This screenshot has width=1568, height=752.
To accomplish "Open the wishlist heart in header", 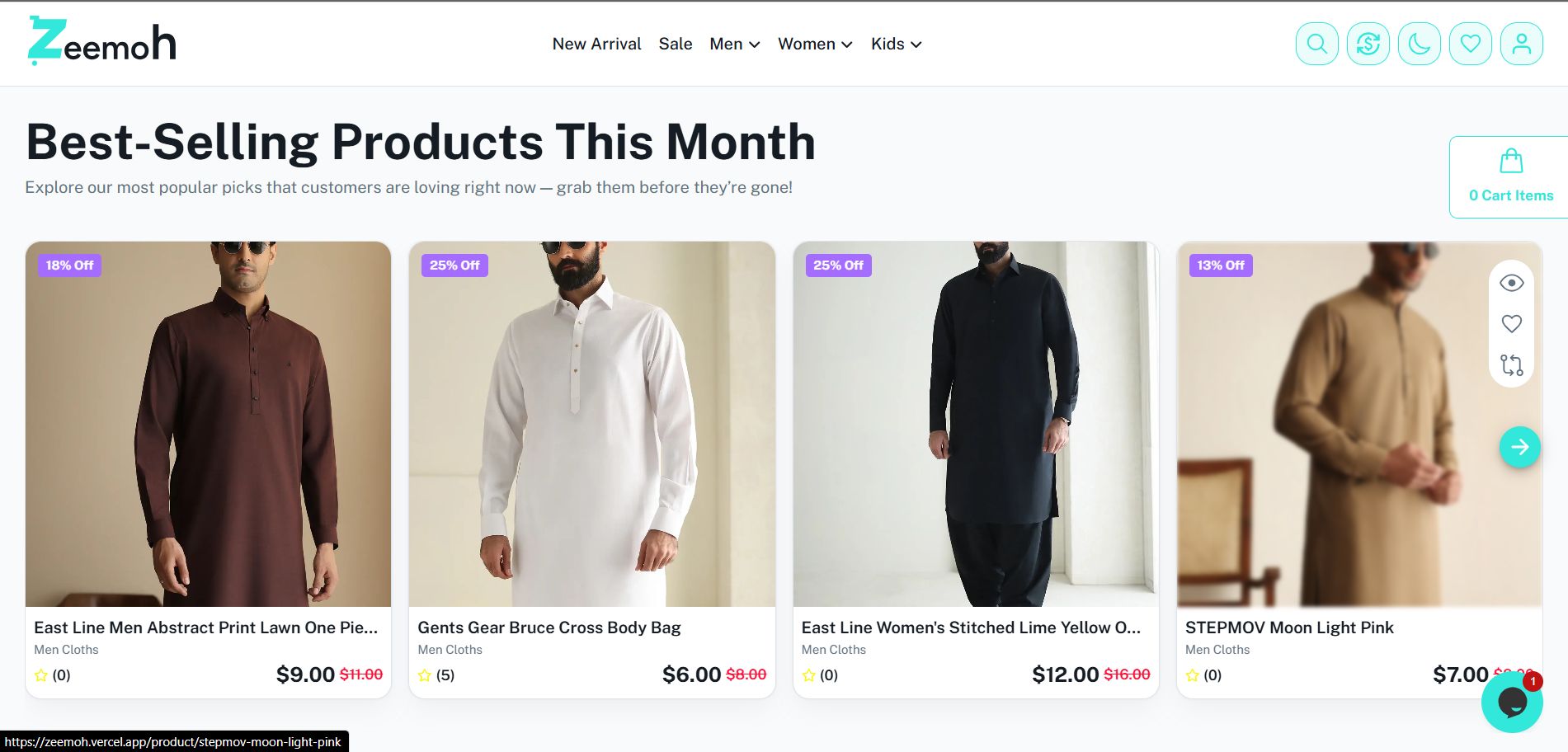I will click(1470, 44).
